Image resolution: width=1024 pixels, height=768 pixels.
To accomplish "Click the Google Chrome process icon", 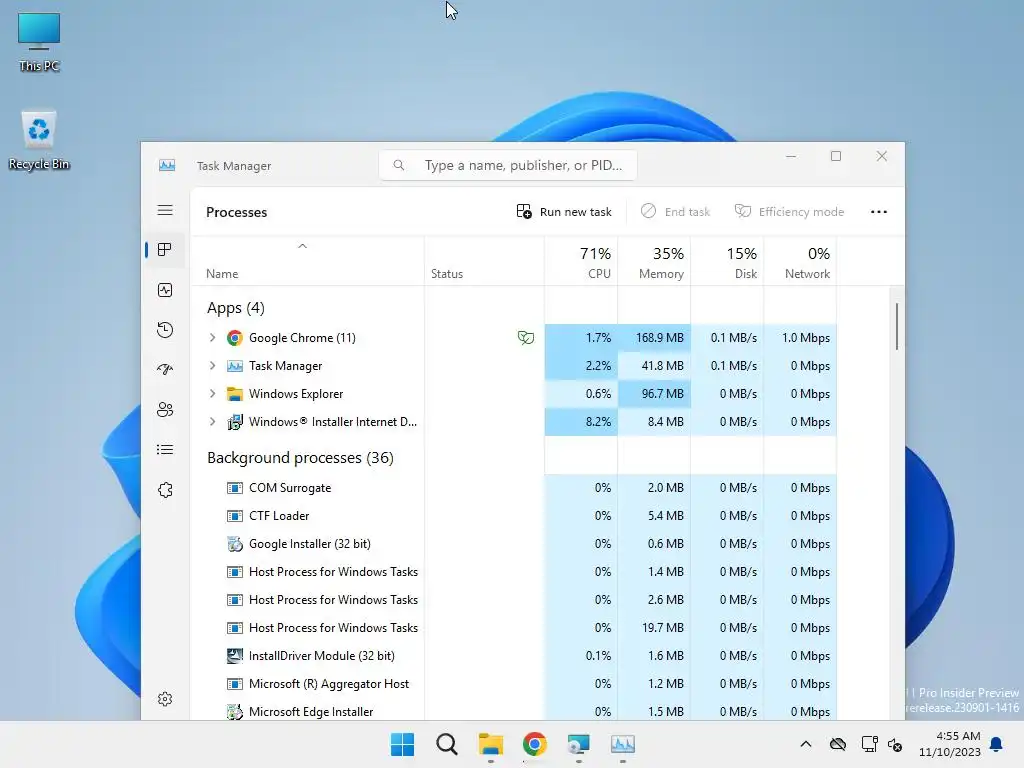I will (234, 338).
